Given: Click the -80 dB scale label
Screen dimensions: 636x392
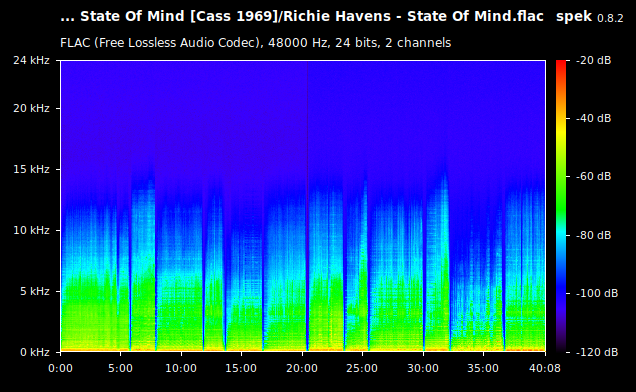Looking at the screenshot, I should click(593, 235).
